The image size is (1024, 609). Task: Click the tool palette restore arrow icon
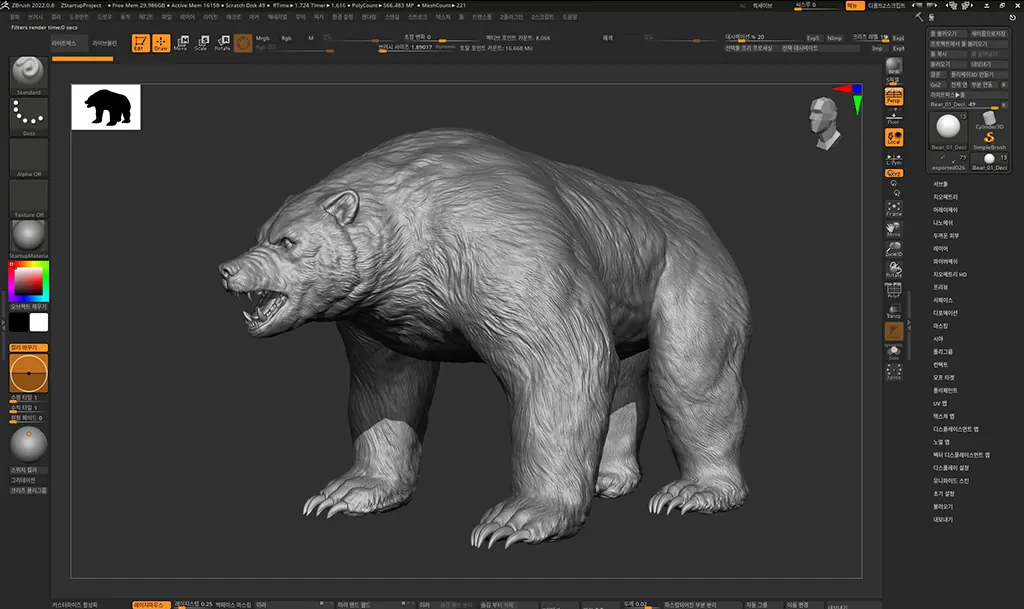[1012, 18]
